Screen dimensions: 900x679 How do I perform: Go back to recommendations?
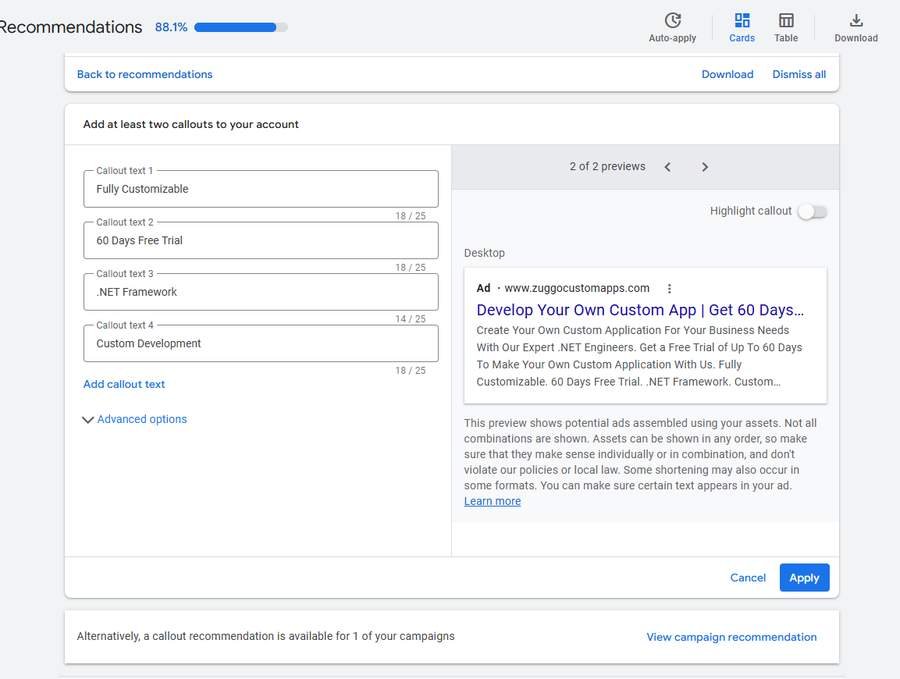pos(145,74)
